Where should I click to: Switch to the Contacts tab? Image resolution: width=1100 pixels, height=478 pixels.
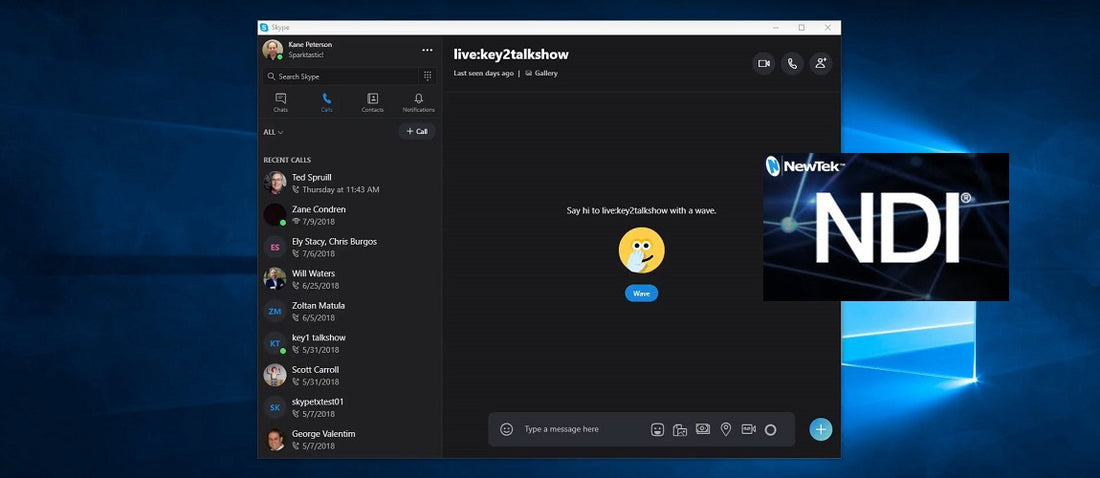373,102
